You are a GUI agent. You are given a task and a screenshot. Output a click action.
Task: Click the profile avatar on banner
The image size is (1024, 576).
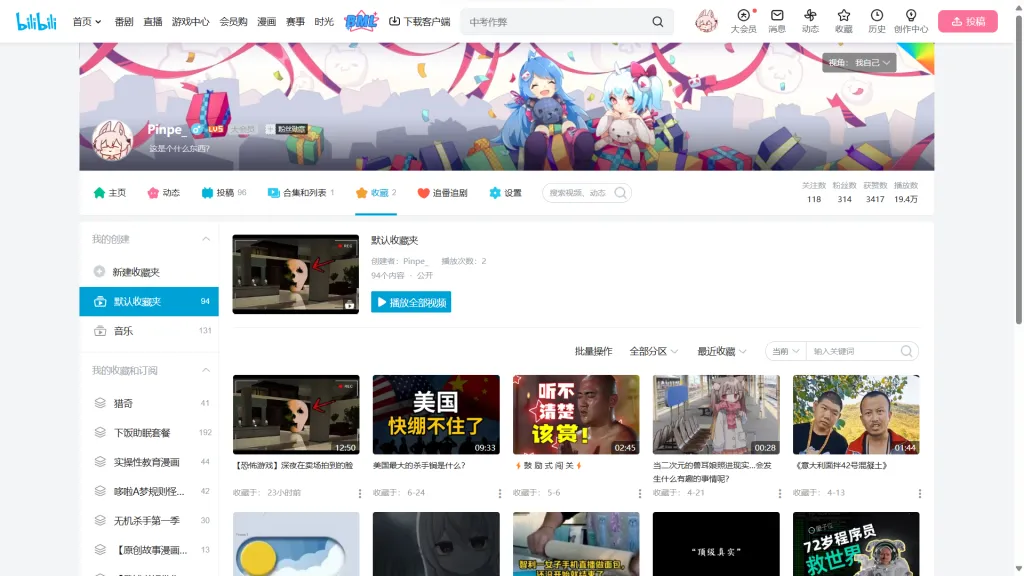pyautogui.click(x=112, y=139)
